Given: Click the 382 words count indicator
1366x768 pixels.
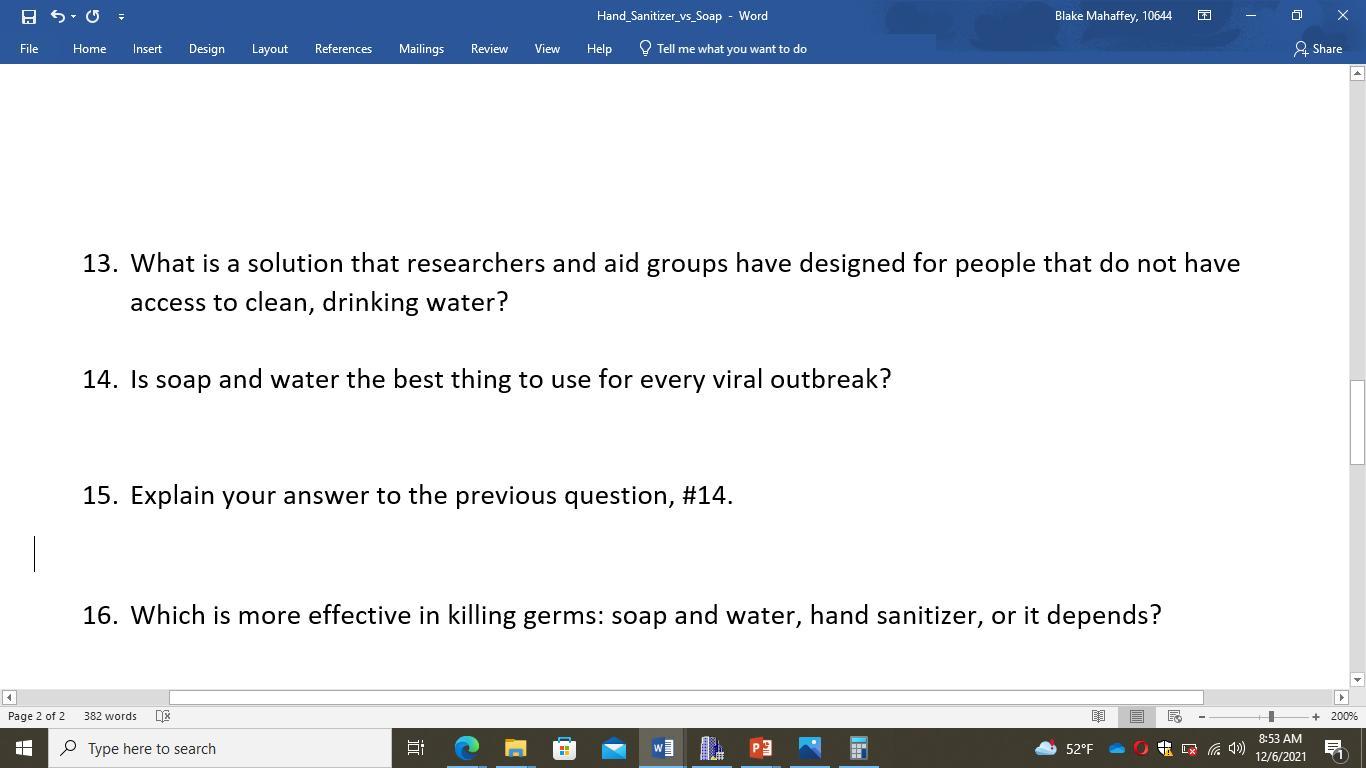Looking at the screenshot, I should [x=110, y=716].
